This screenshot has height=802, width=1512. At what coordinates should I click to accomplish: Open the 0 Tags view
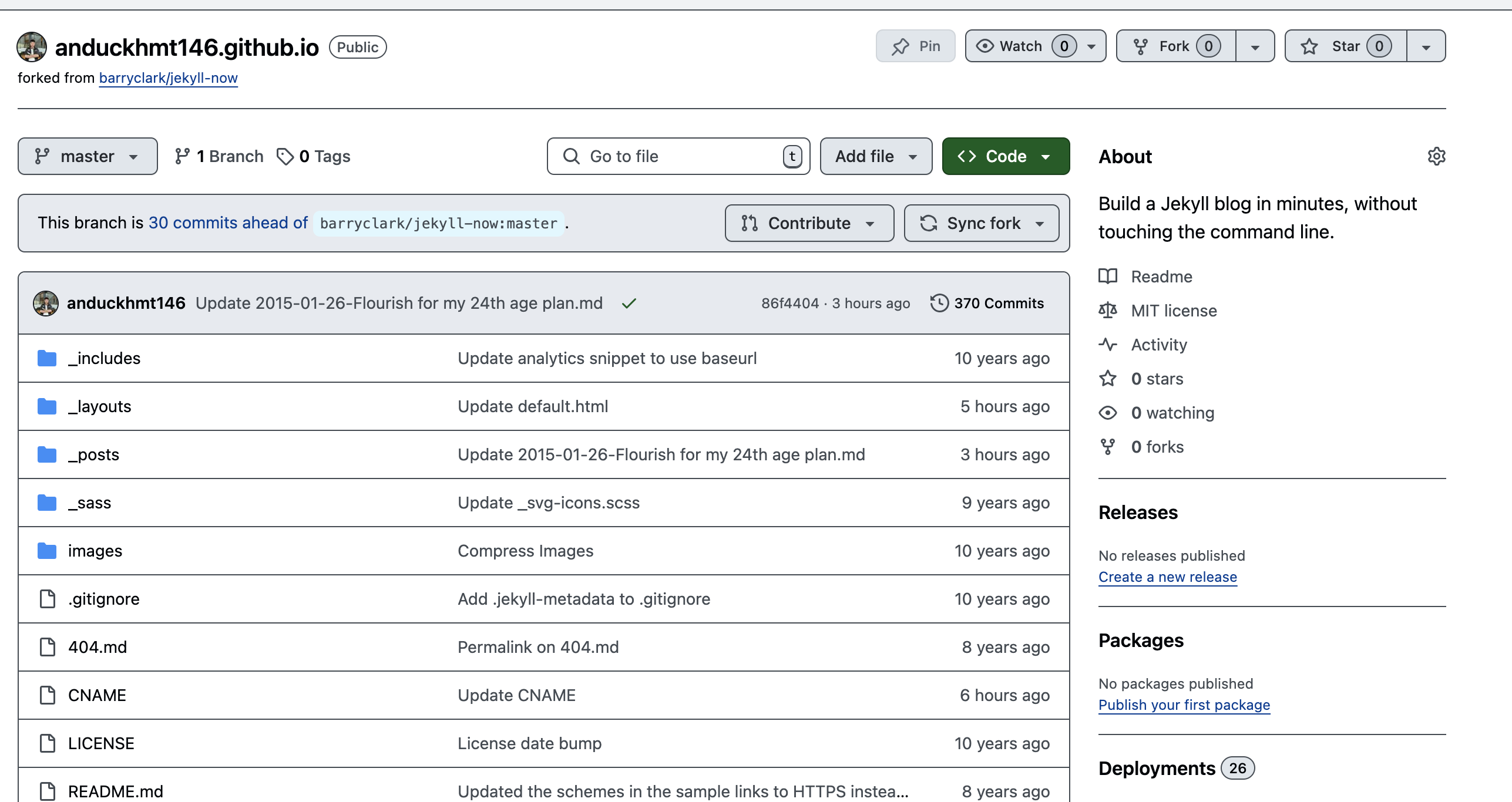[x=314, y=156]
